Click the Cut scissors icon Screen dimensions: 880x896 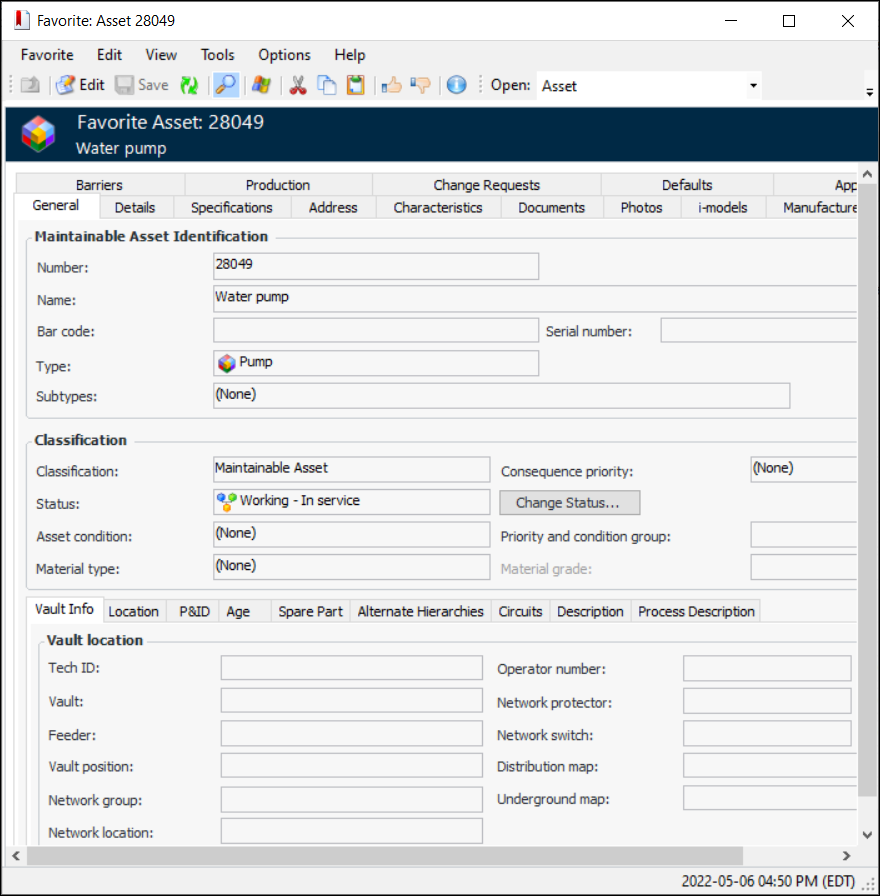pos(297,86)
